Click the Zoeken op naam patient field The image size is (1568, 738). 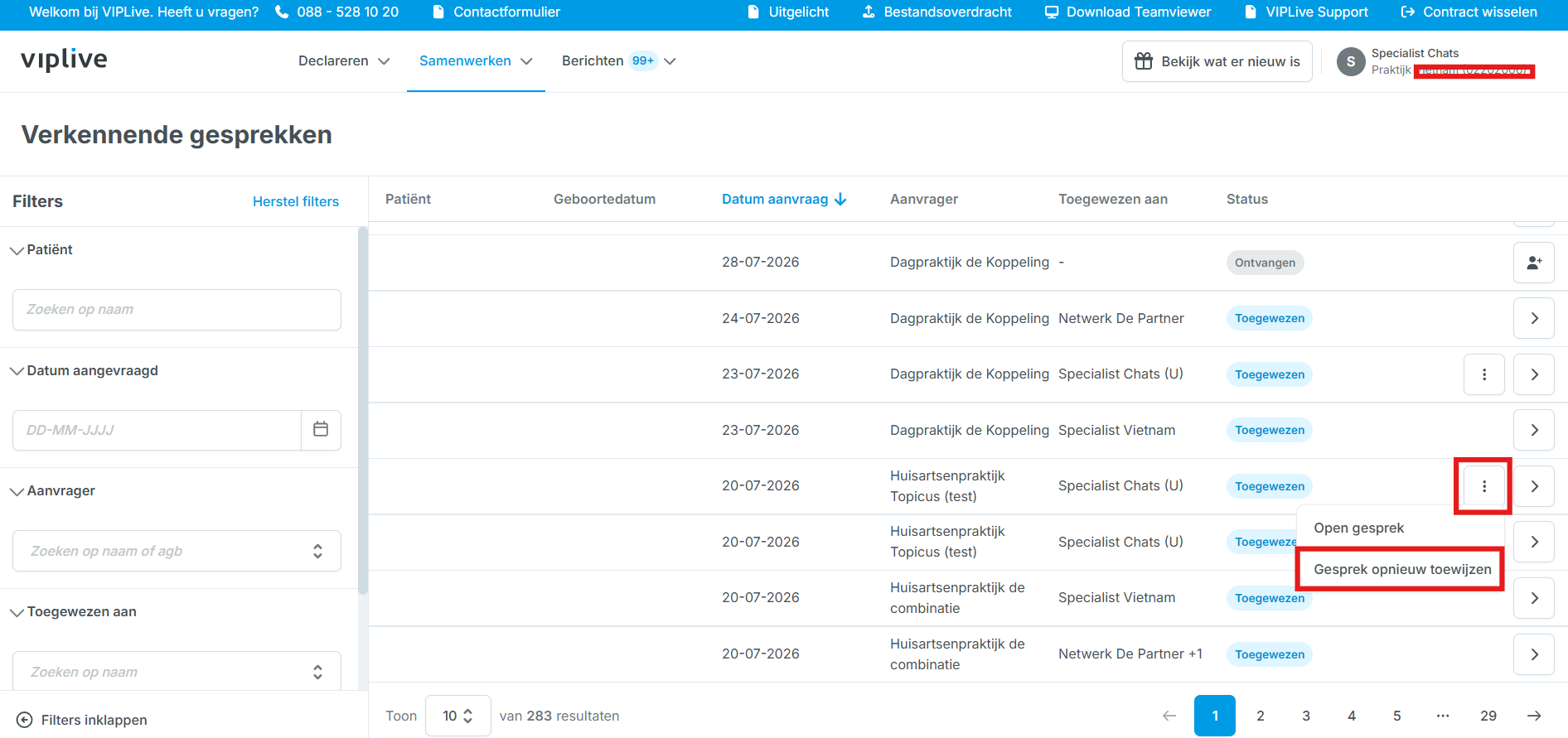(177, 310)
